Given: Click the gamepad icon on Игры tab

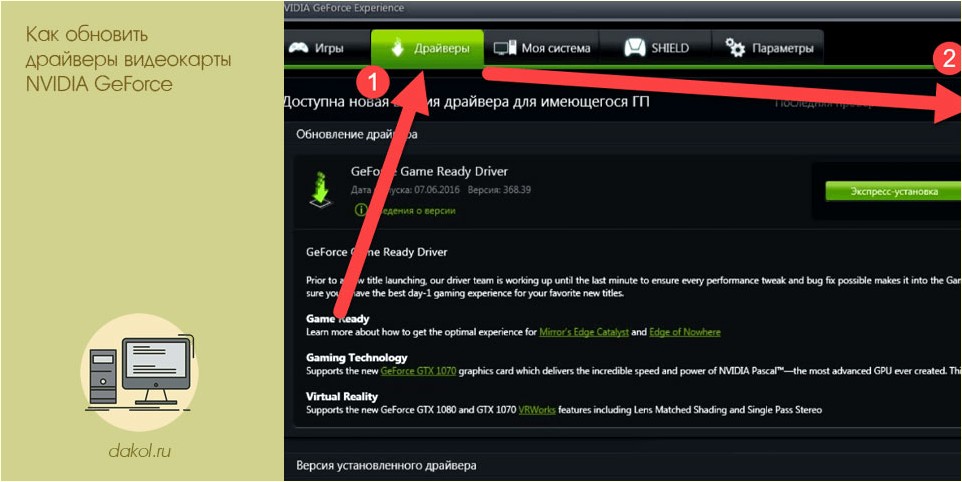Looking at the screenshot, I should point(299,48).
